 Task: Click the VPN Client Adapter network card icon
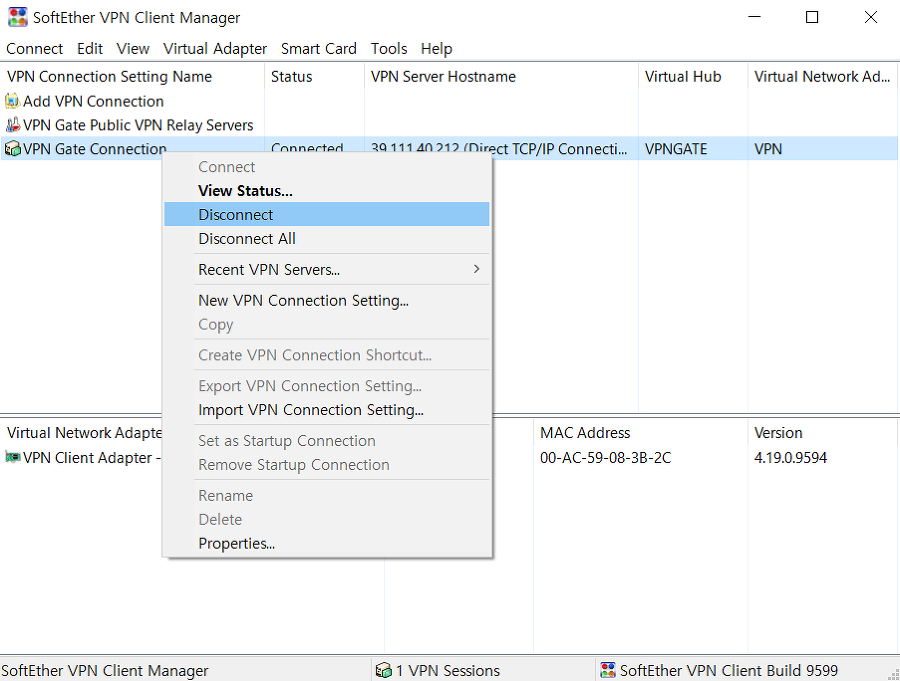(13, 457)
